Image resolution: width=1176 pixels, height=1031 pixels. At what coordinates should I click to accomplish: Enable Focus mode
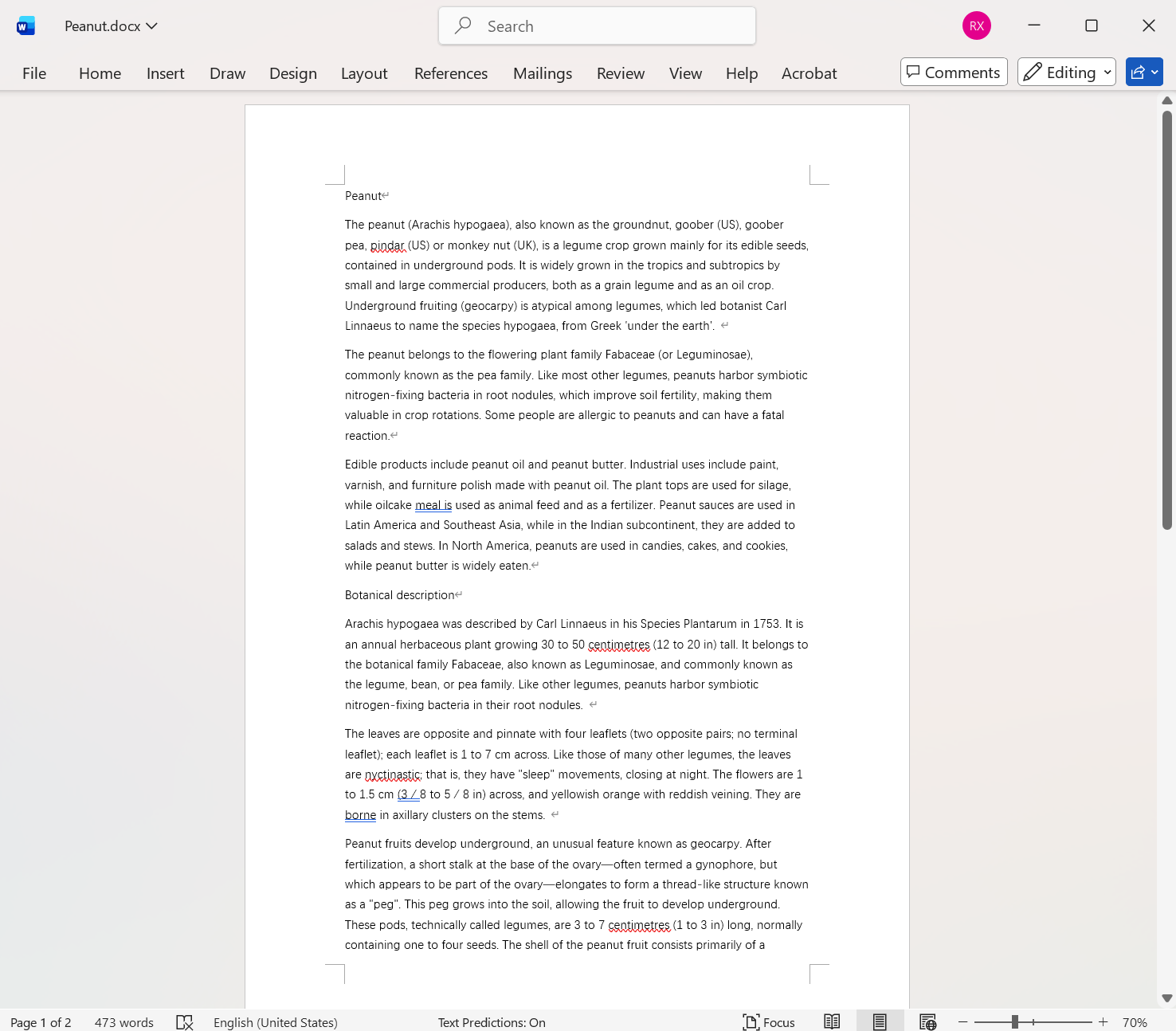(767, 1021)
